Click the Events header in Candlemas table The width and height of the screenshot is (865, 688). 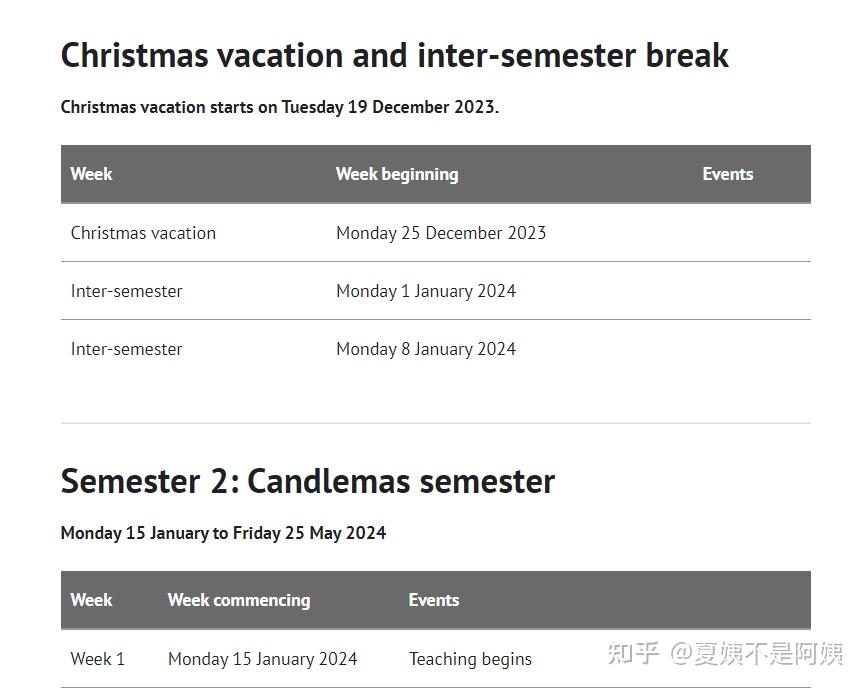point(434,600)
